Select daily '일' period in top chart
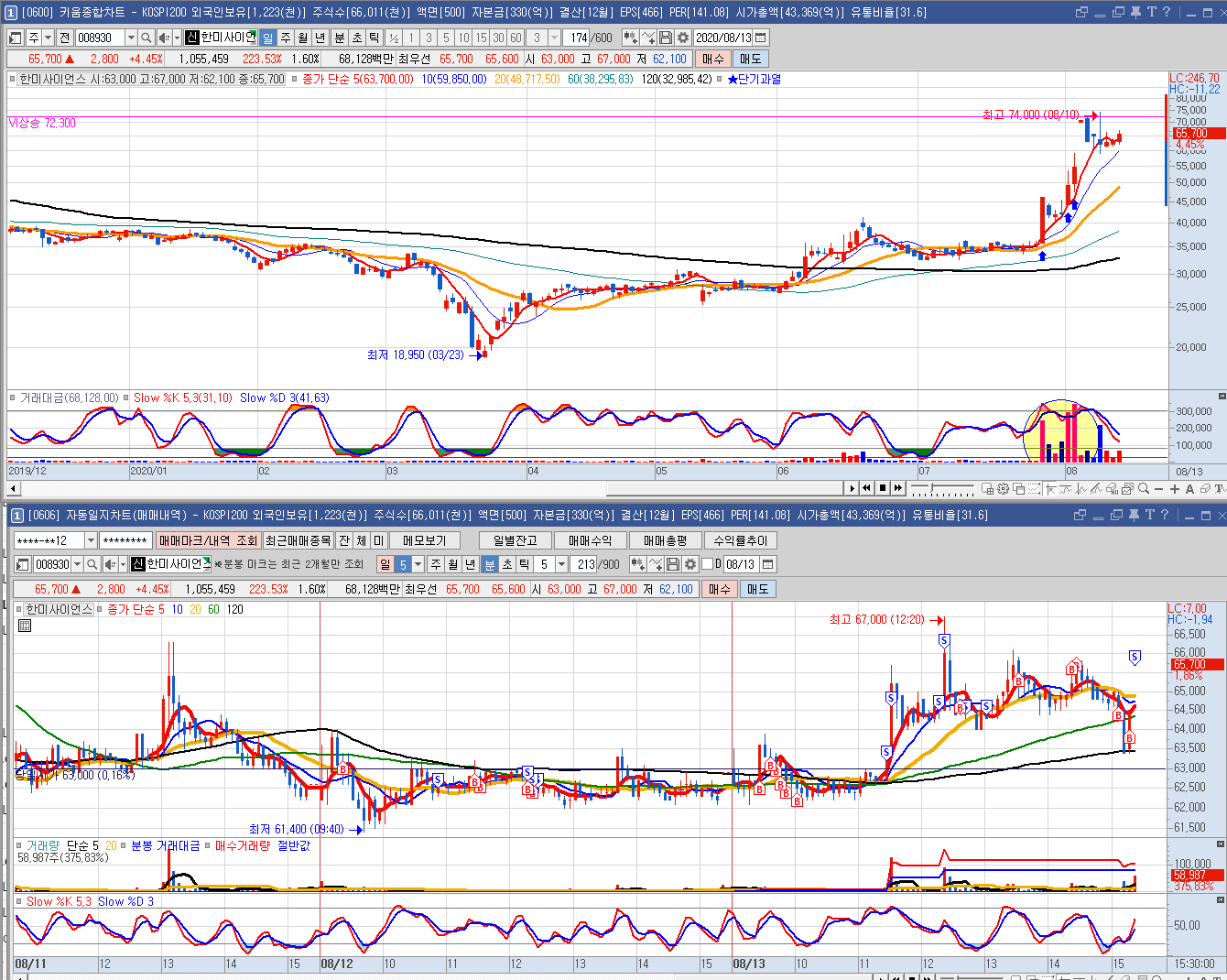Screen dimensions: 1227x980 (x=267, y=38)
